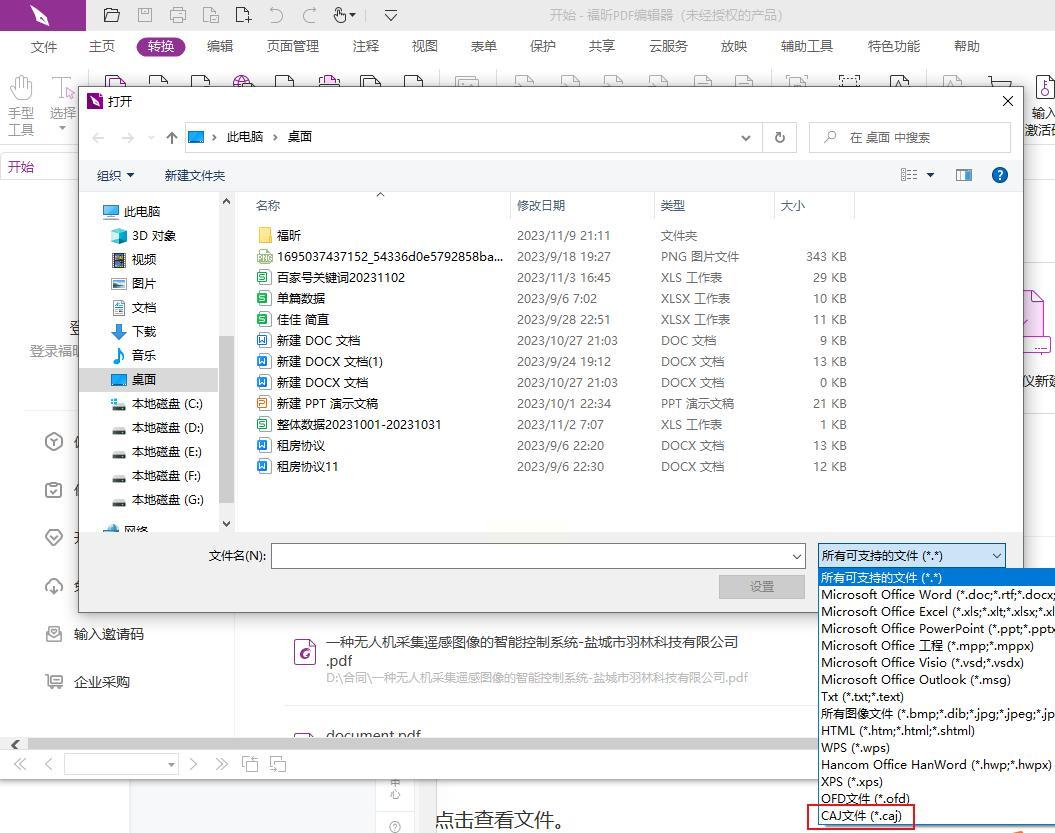Refresh the desktop folder listing
1055x833 pixels.
click(780, 137)
